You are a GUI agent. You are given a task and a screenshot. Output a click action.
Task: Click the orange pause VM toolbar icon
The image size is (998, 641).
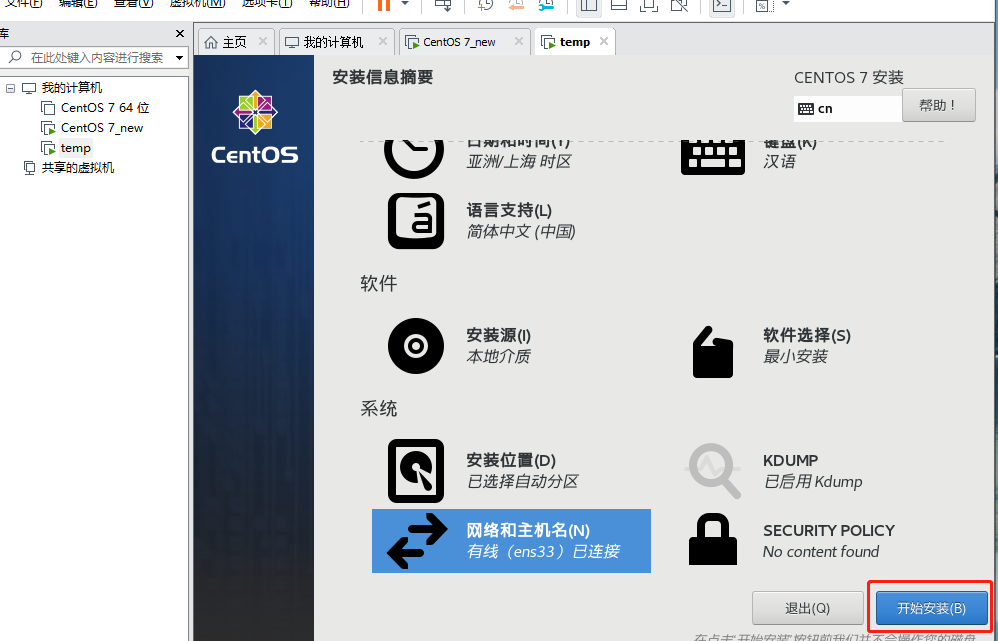tap(384, 5)
